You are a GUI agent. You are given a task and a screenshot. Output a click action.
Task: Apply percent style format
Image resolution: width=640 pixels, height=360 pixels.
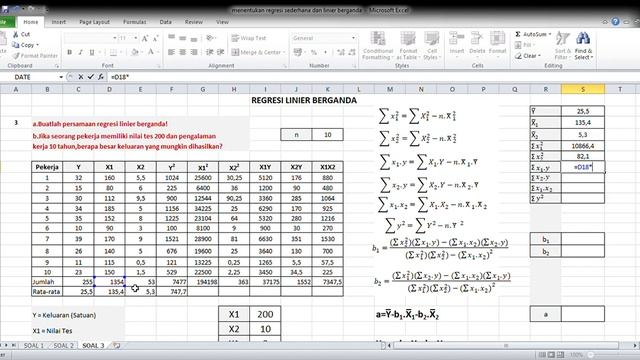[313, 52]
